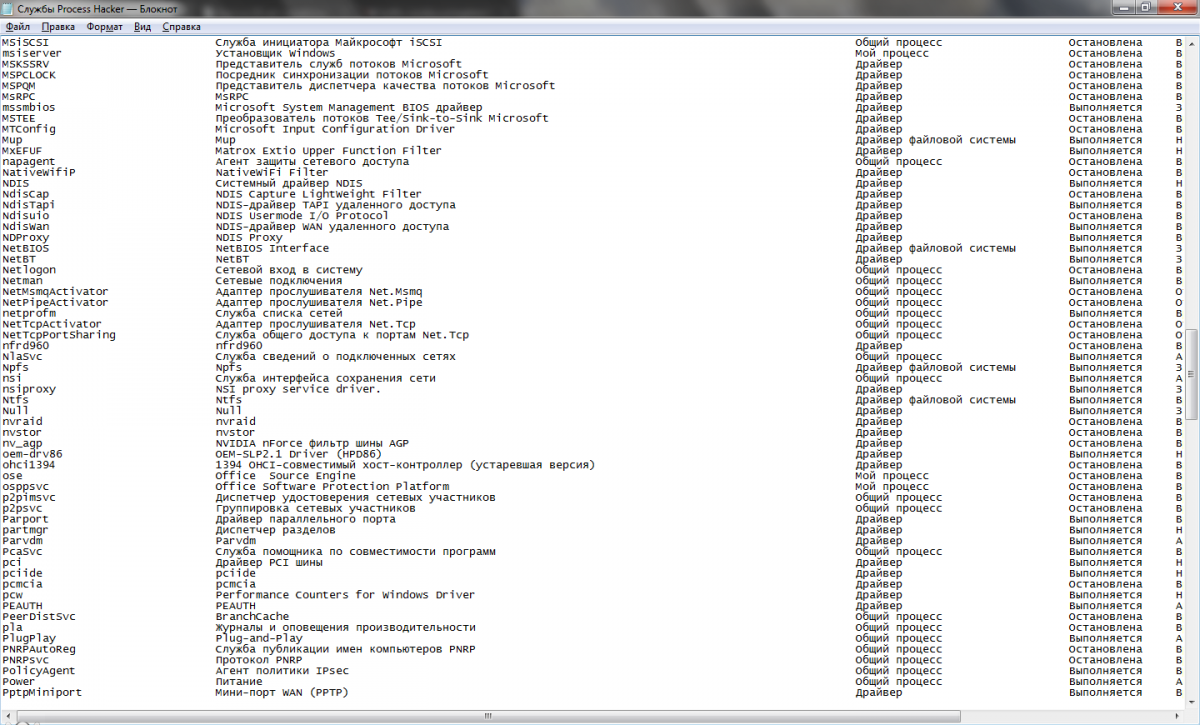Click the vertical scrollbar up arrow
Image resolution: width=1200 pixels, height=725 pixels.
point(1192,44)
